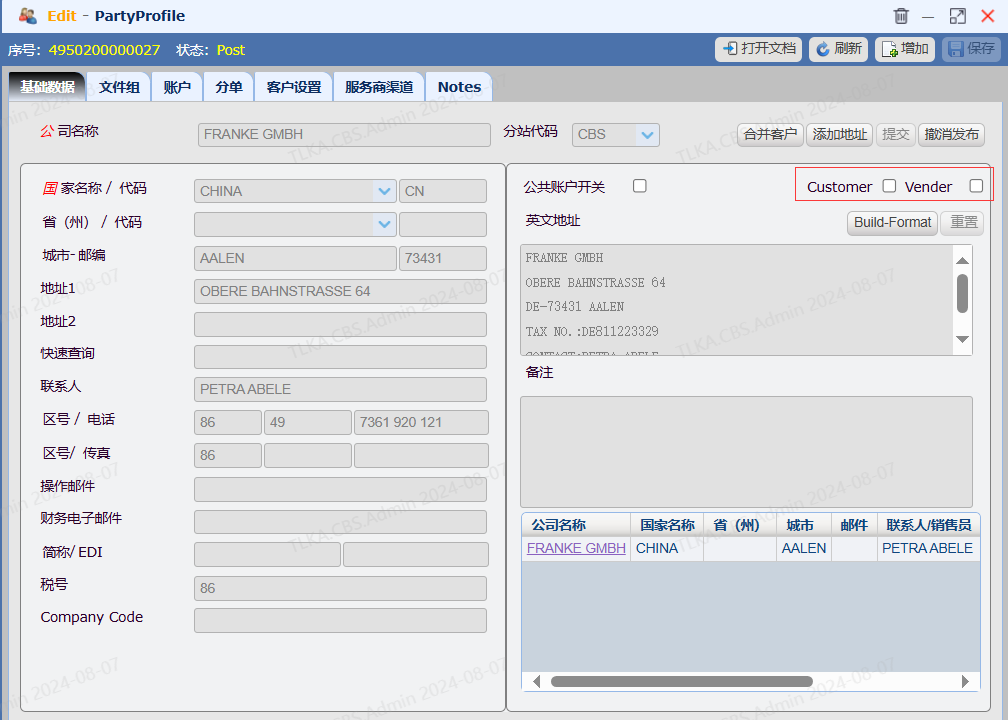Click the table's horizontal scrollbar thumb
This screenshot has height=720, width=1008.
[681, 681]
